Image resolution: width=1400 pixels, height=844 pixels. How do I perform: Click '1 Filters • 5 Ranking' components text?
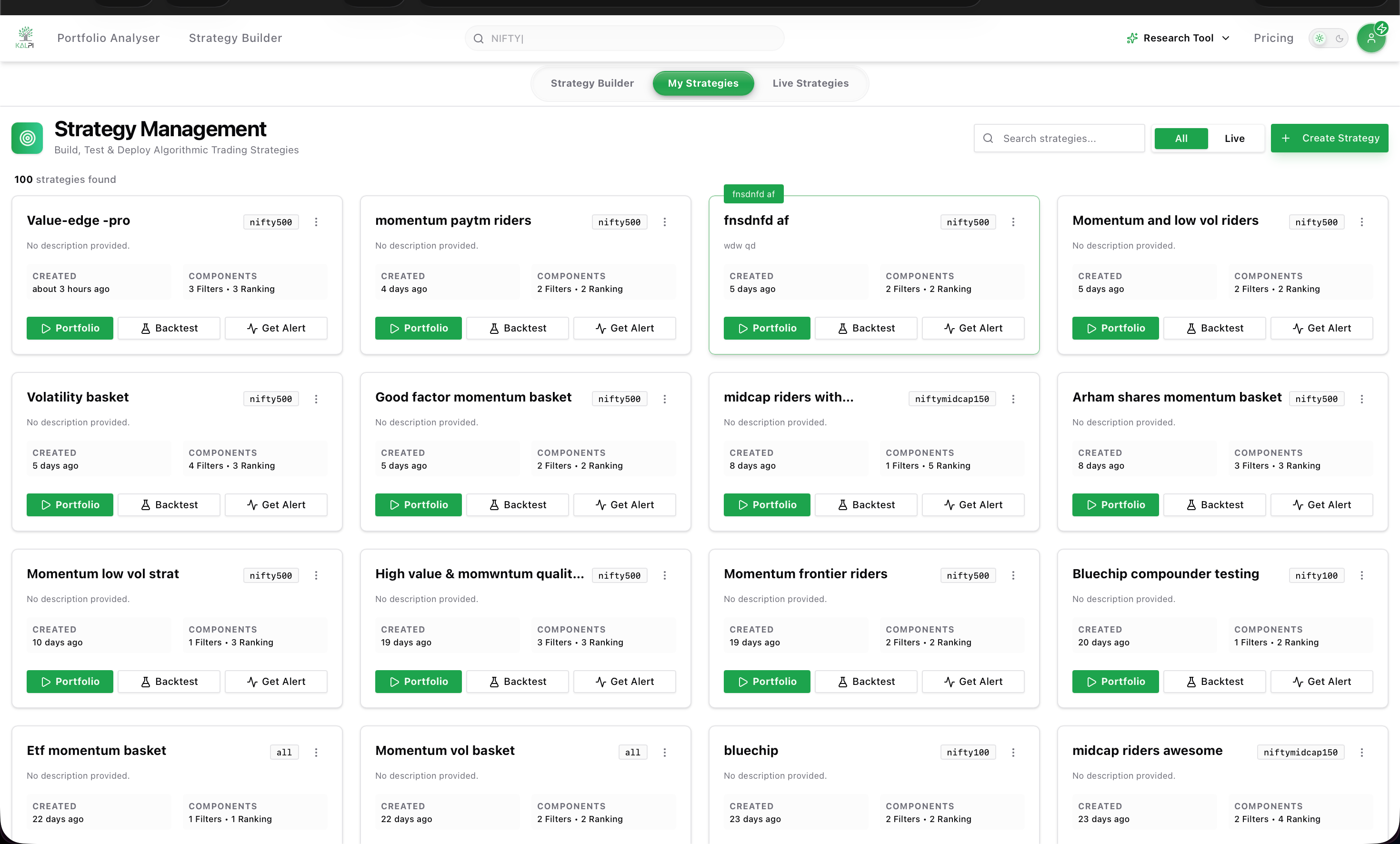[928, 465]
